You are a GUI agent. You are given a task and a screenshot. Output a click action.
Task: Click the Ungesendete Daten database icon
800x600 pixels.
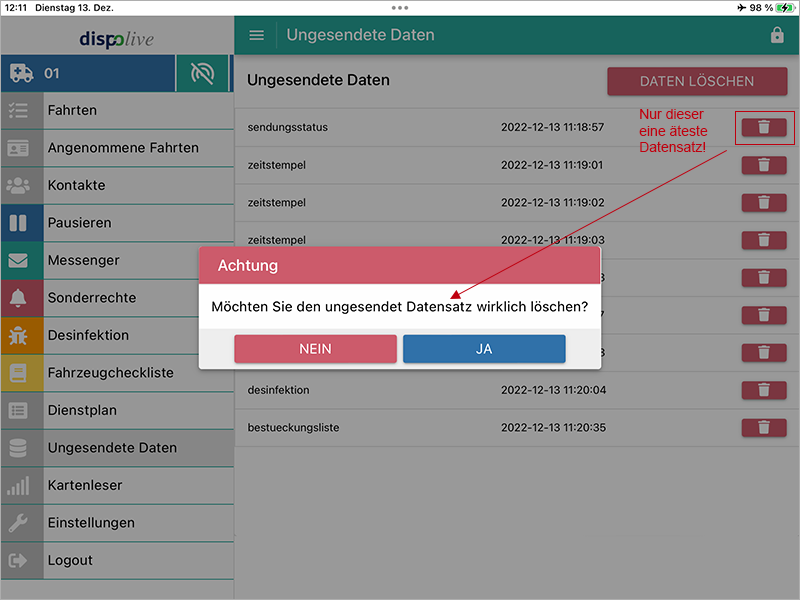(x=18, y=448)
